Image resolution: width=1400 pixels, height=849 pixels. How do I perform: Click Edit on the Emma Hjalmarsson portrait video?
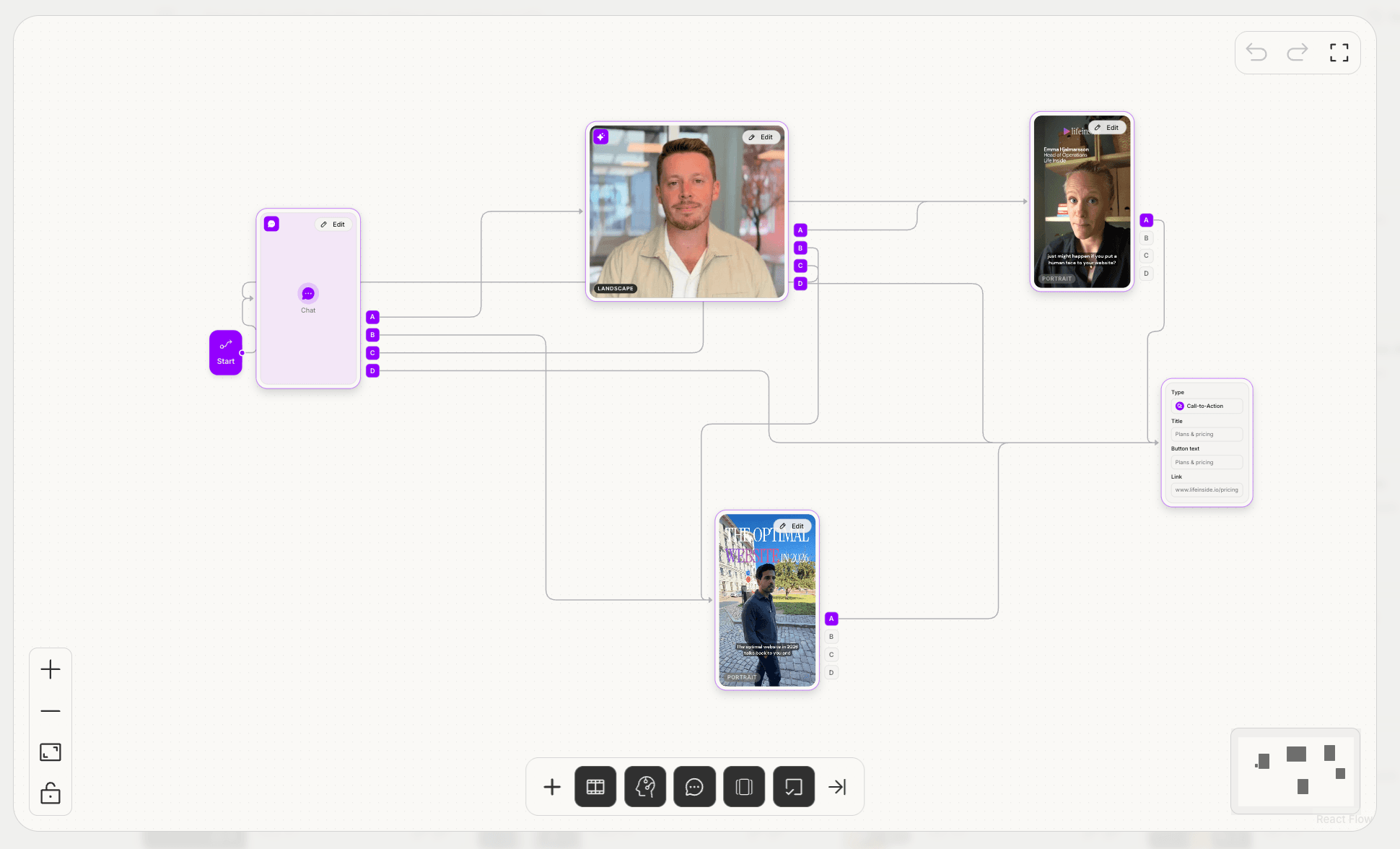[1107, 128]
